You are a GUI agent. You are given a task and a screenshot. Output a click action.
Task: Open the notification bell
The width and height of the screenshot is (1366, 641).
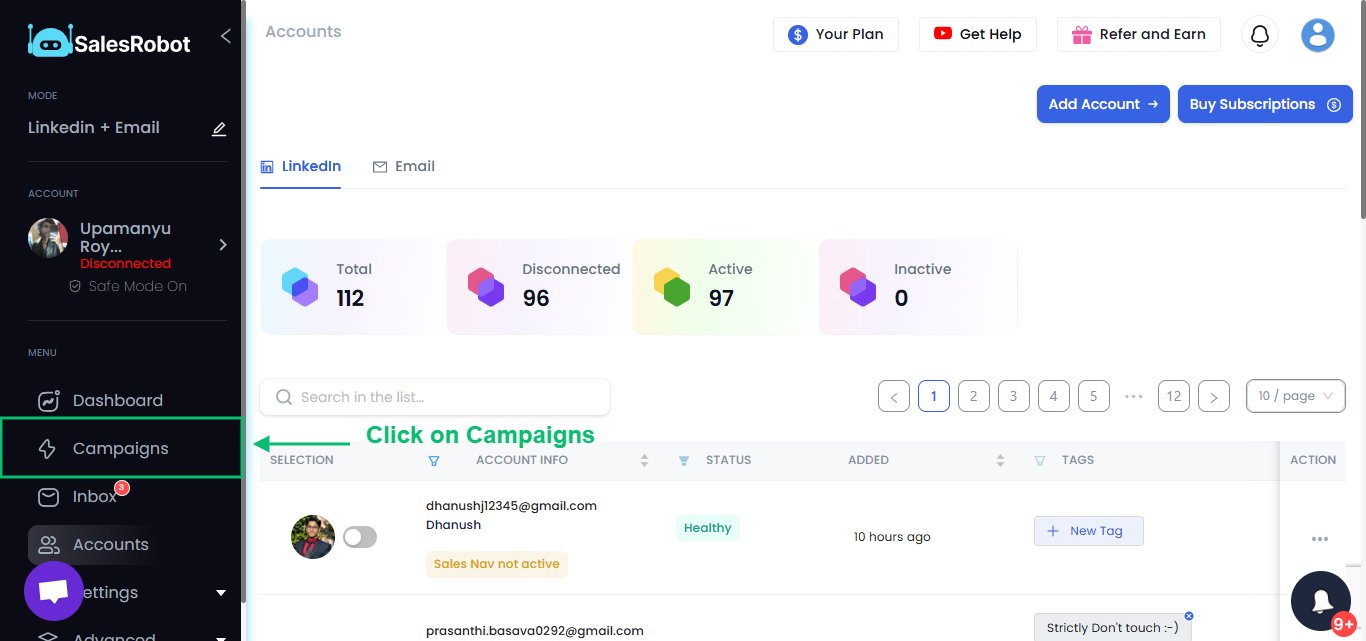(1259, 34)
